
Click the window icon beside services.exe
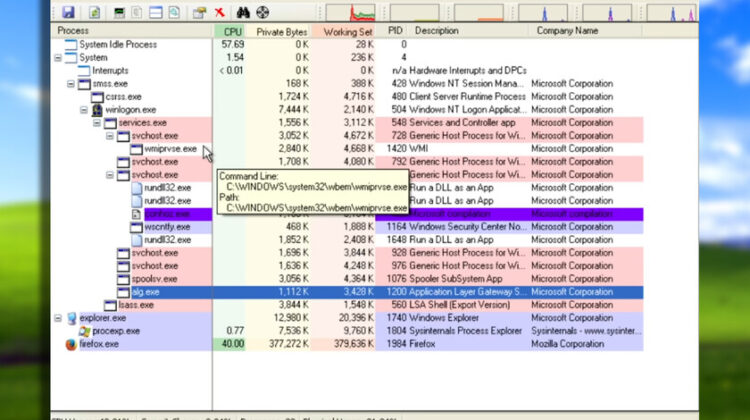(x=110, y=123)
